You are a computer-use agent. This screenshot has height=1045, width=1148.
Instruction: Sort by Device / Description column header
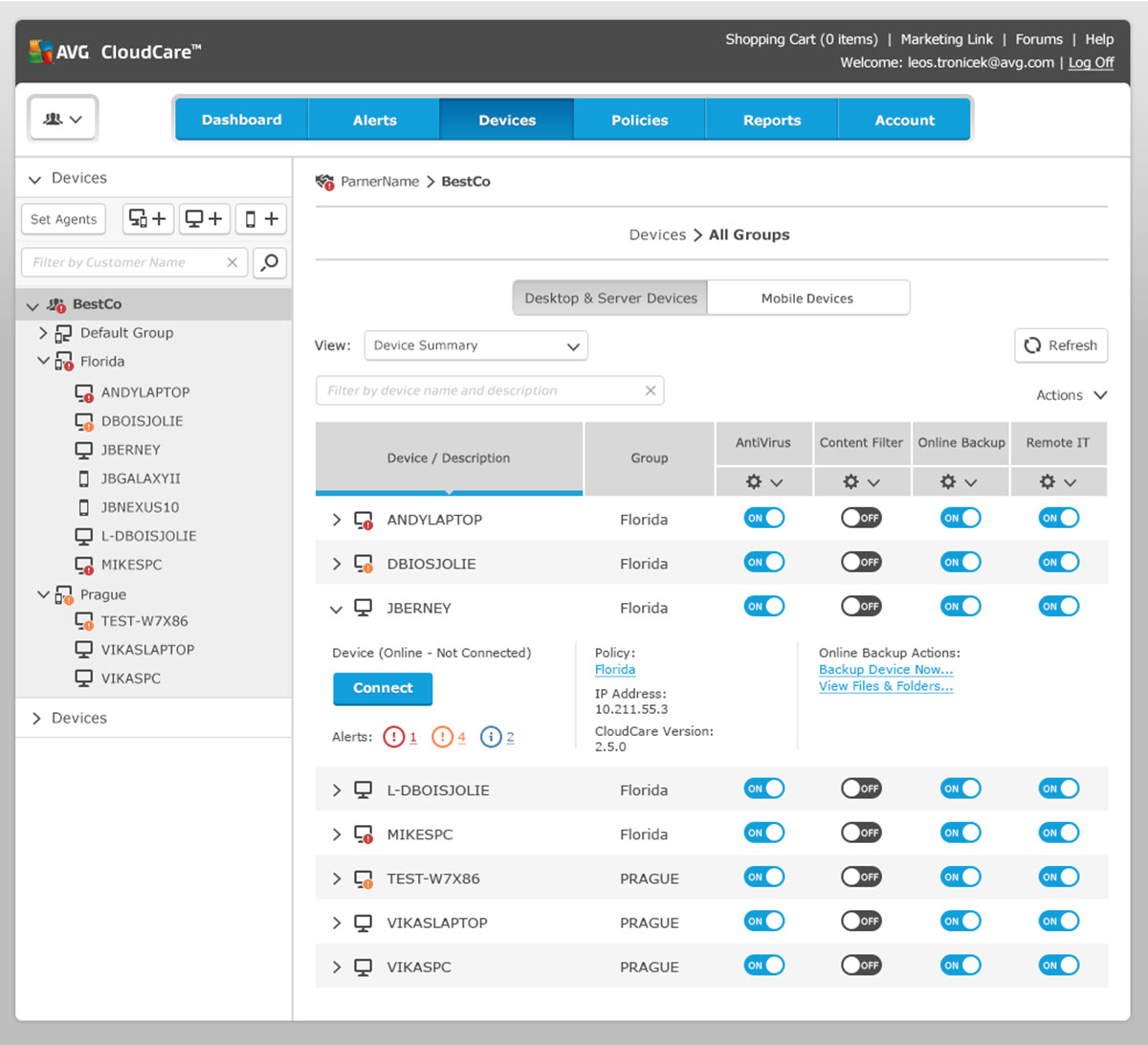point(449,458)
